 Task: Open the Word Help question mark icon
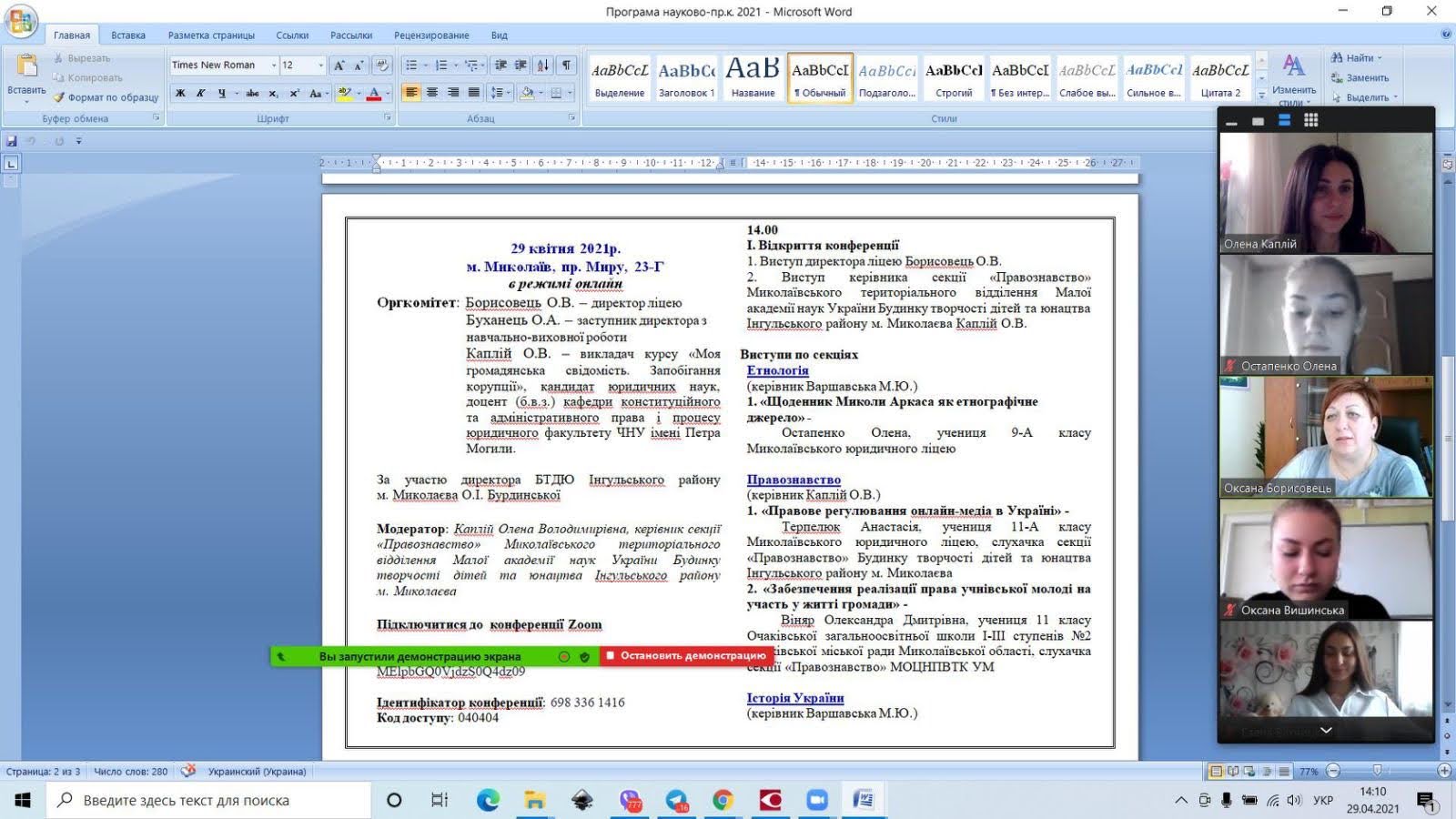click(1446, 35)
